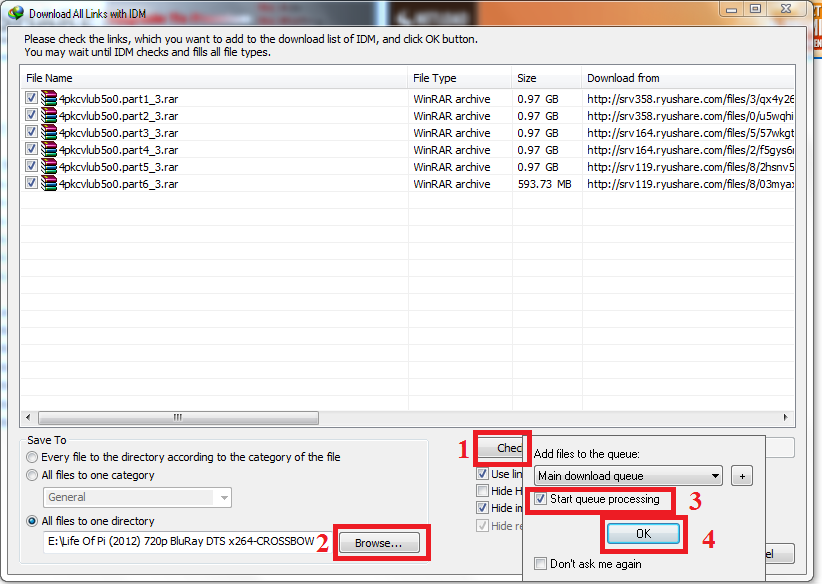822x584 pixels.
Task: Select file name 4pkcvlub5o0.part4_3.rar
Action: click(118, 150)
